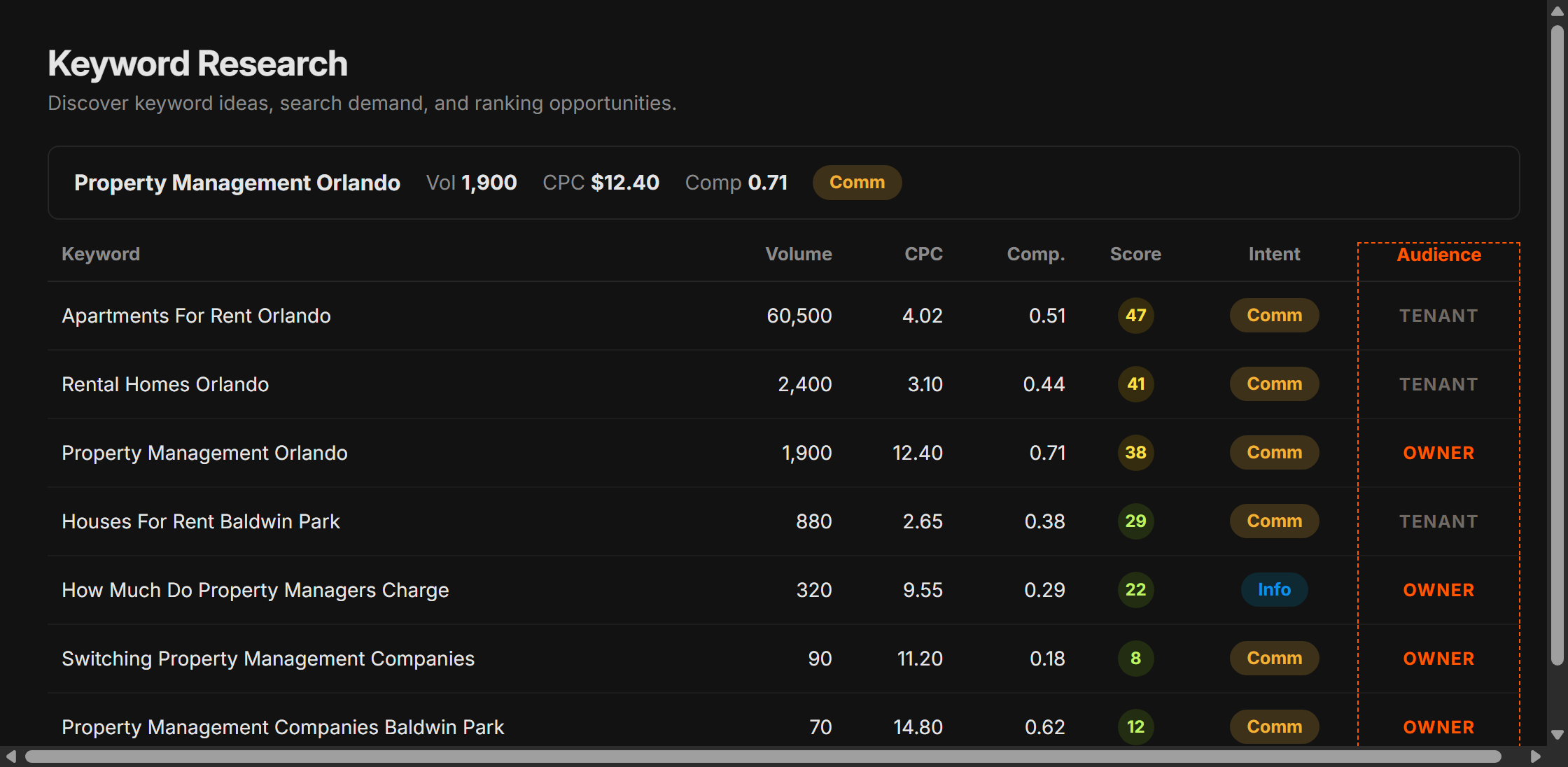1568x767 pixels.
Task: Click CPC value 9.55
Action: tap(923, 590)
